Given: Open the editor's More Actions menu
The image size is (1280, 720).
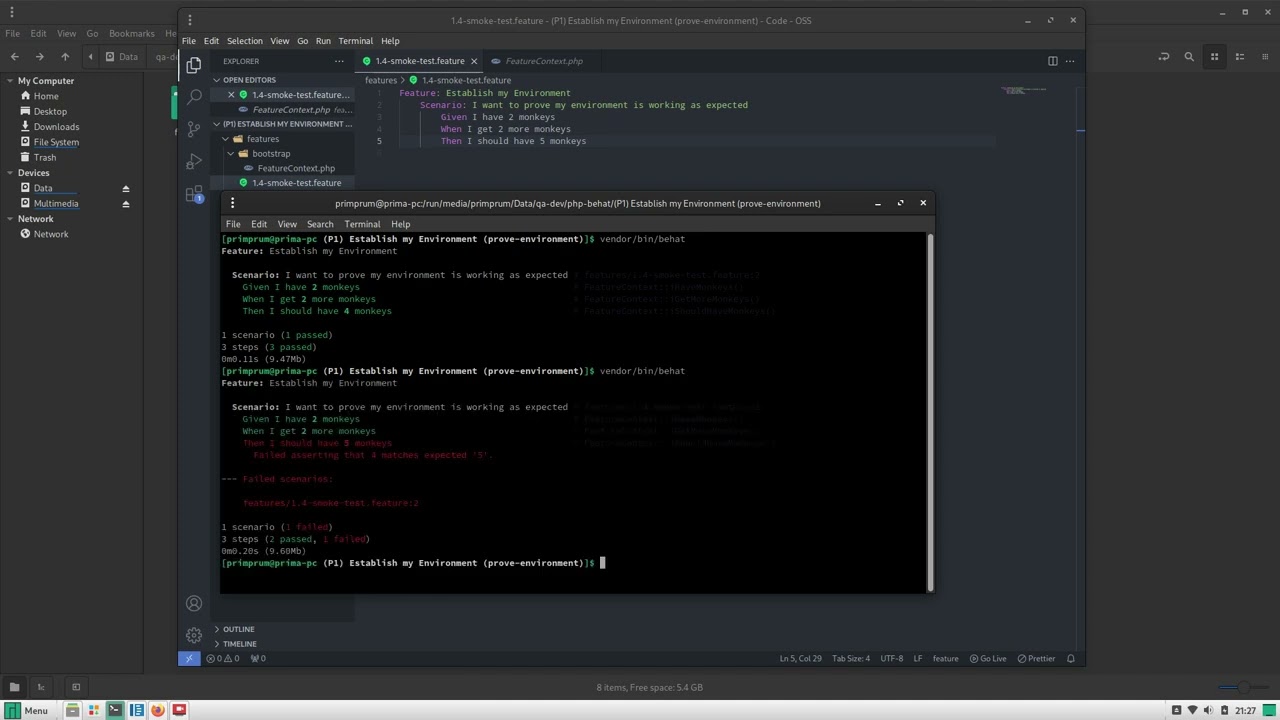Looking at the screenshot, I should tap(1071, 61).
